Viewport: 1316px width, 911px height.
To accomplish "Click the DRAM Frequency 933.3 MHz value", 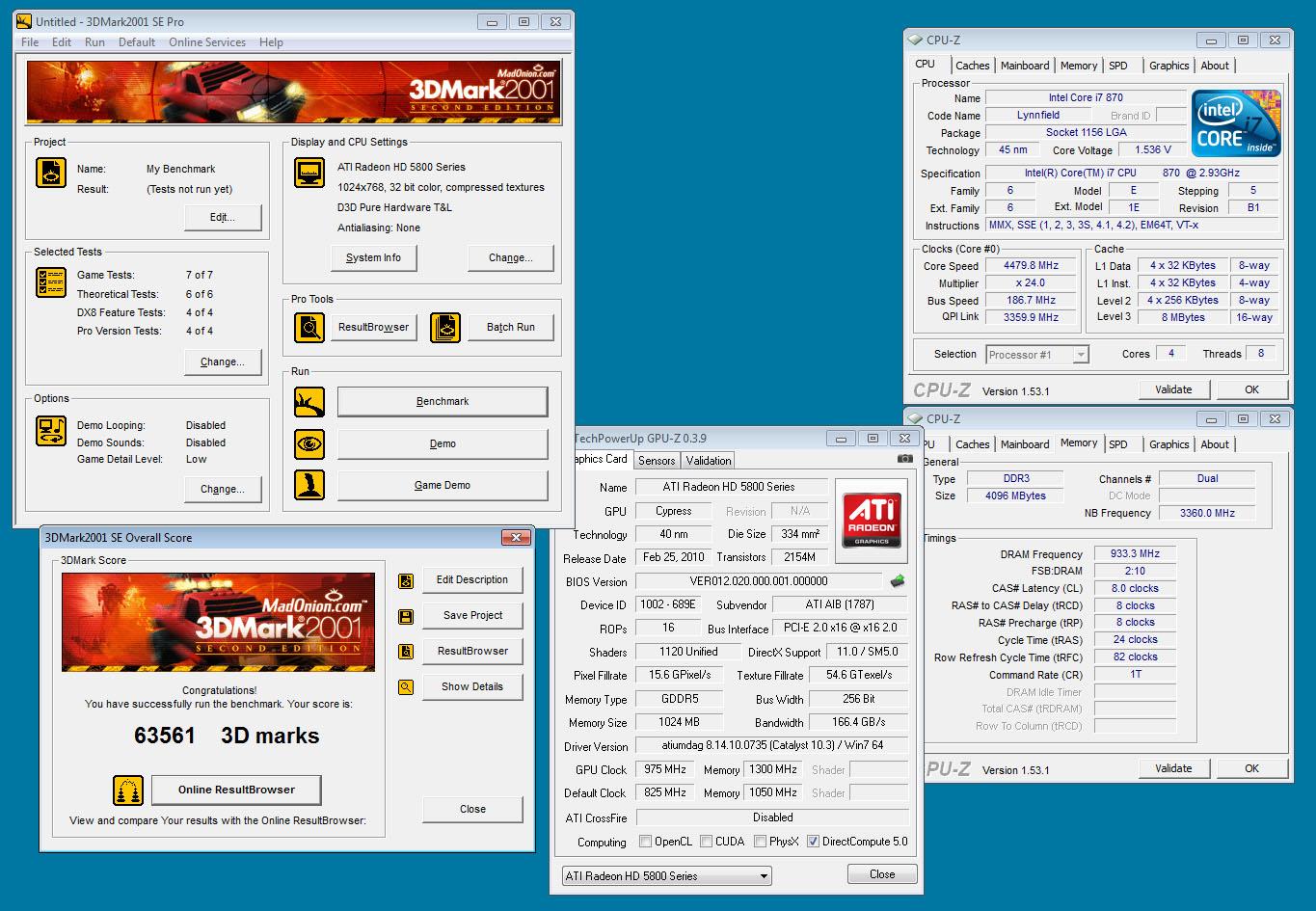I will pos(1135,554).
